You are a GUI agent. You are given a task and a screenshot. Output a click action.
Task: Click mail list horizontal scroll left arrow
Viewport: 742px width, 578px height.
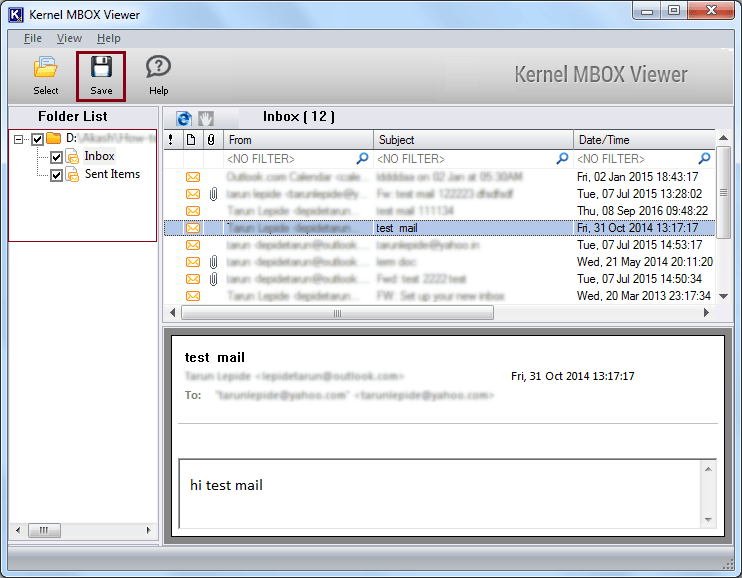pyautogui.click(x=172, y=313)
